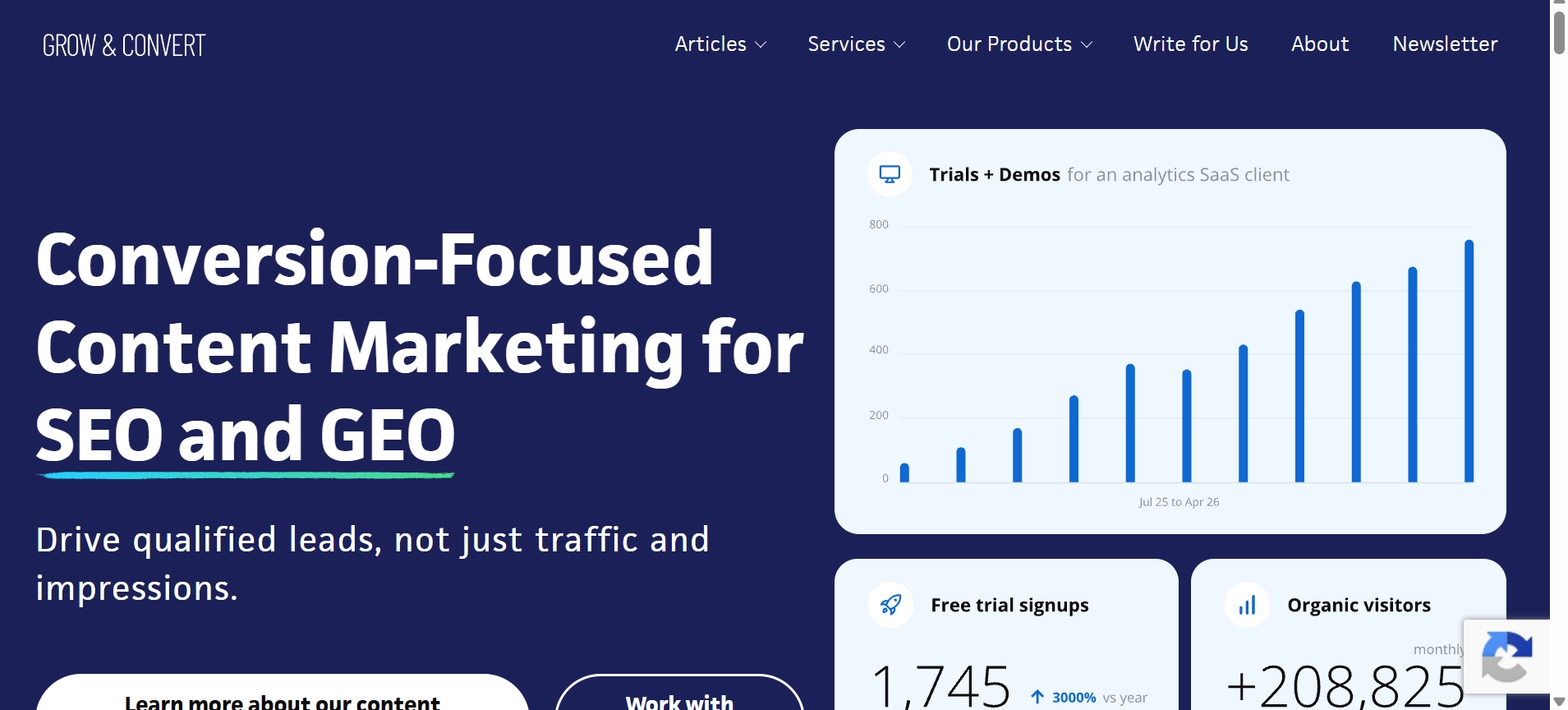The image size is (1568, 710).
Task: Open the About page
Action: click(x=1320, y=44)
